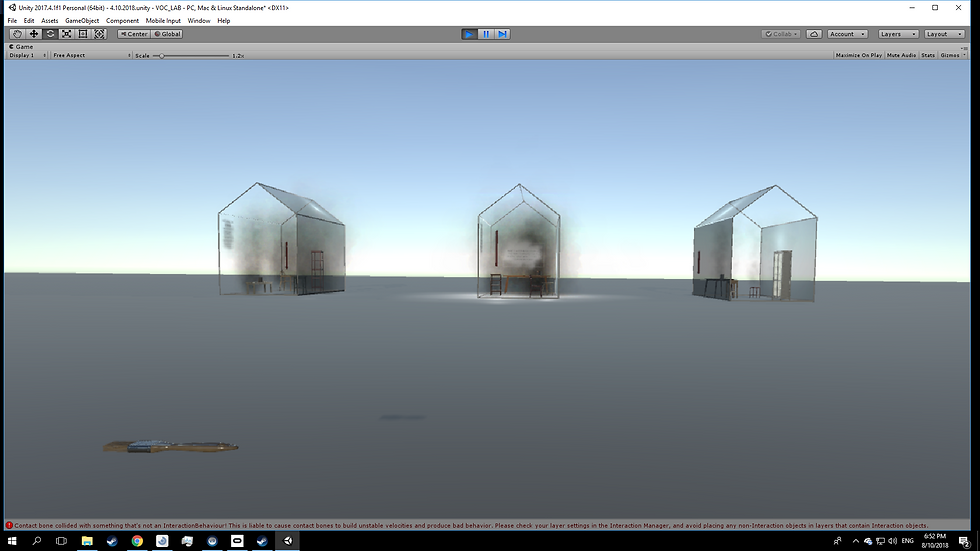
Task: Pause the running game
Action: [x=486, y=34]
